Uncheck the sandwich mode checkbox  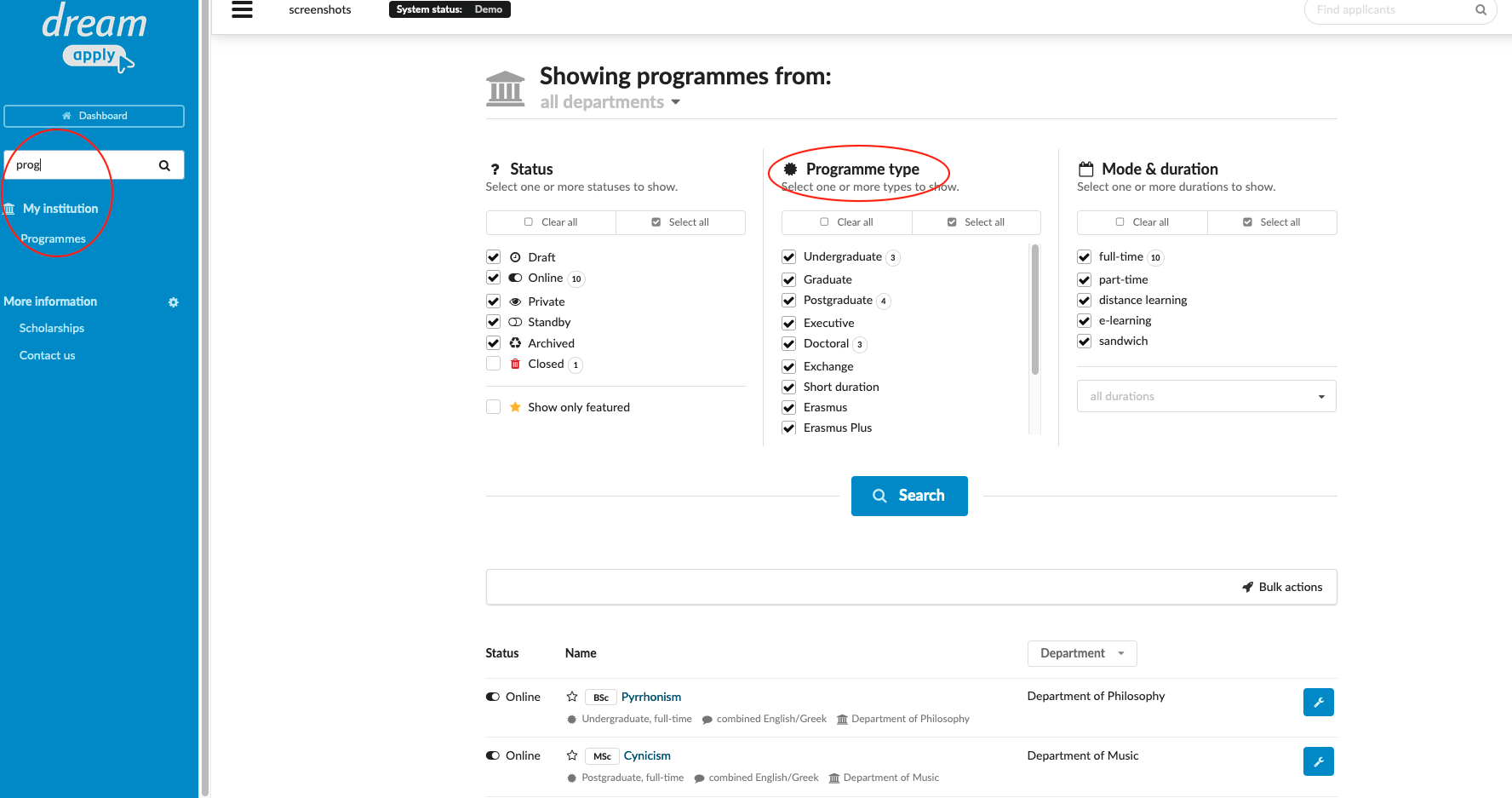[x=1084, y=341]
